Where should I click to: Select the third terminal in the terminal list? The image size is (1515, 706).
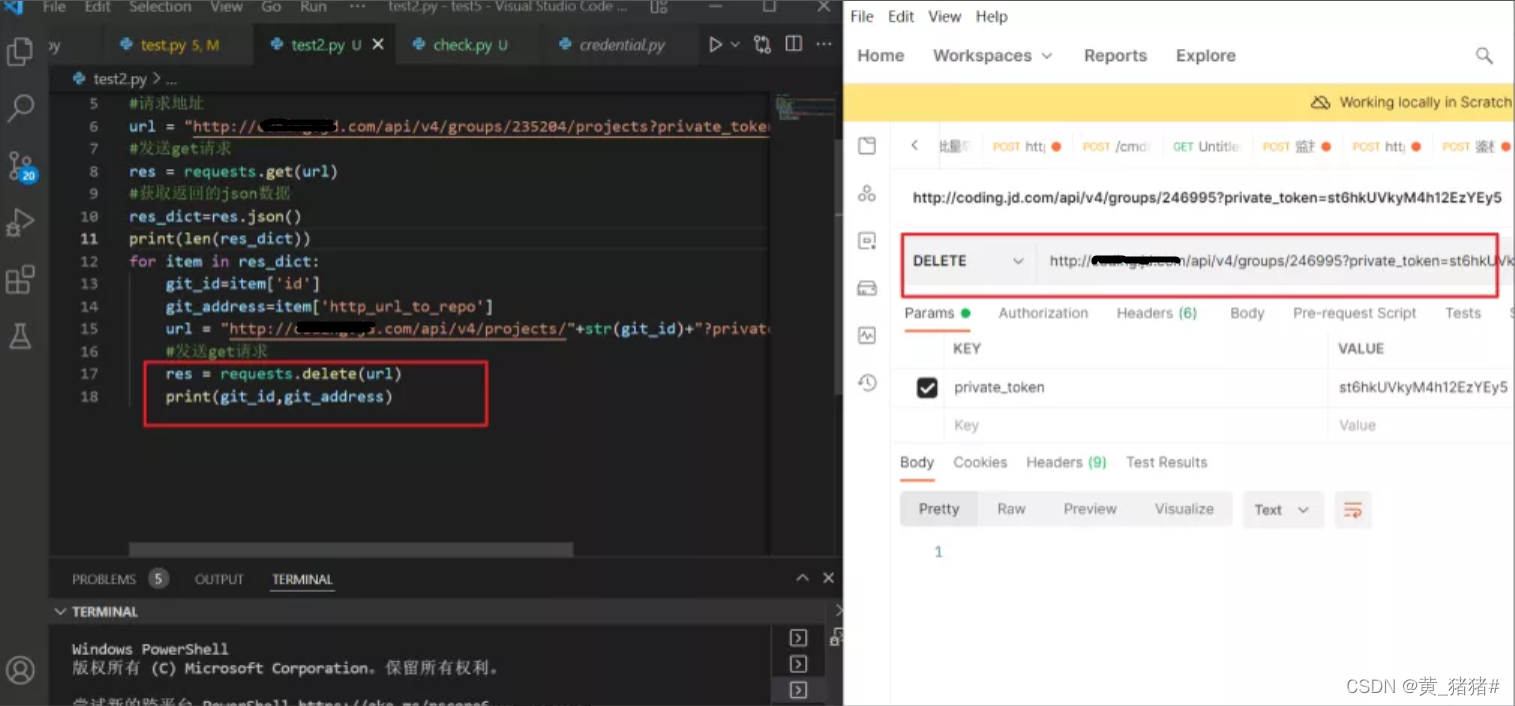(798, 689)
